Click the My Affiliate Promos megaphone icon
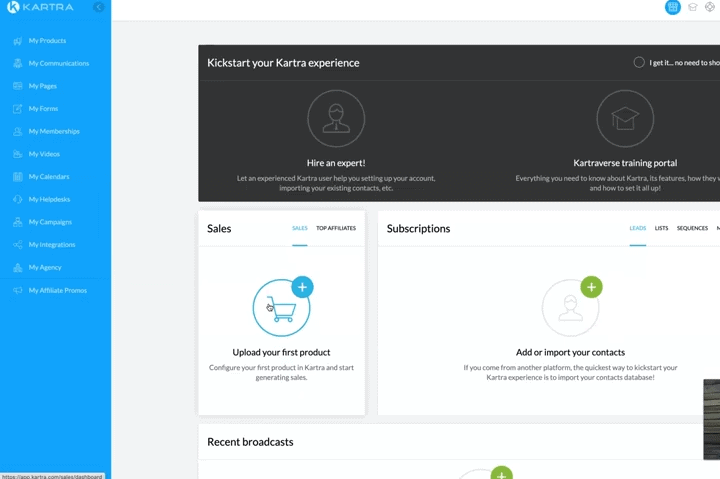720x479 pixels. (17, 290)
